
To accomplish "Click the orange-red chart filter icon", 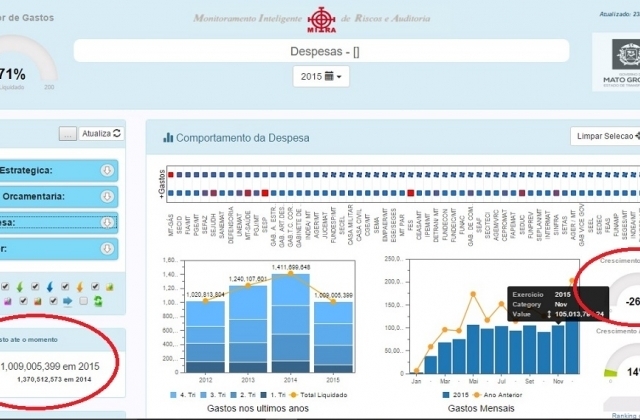I will click(x=38, y=302).
